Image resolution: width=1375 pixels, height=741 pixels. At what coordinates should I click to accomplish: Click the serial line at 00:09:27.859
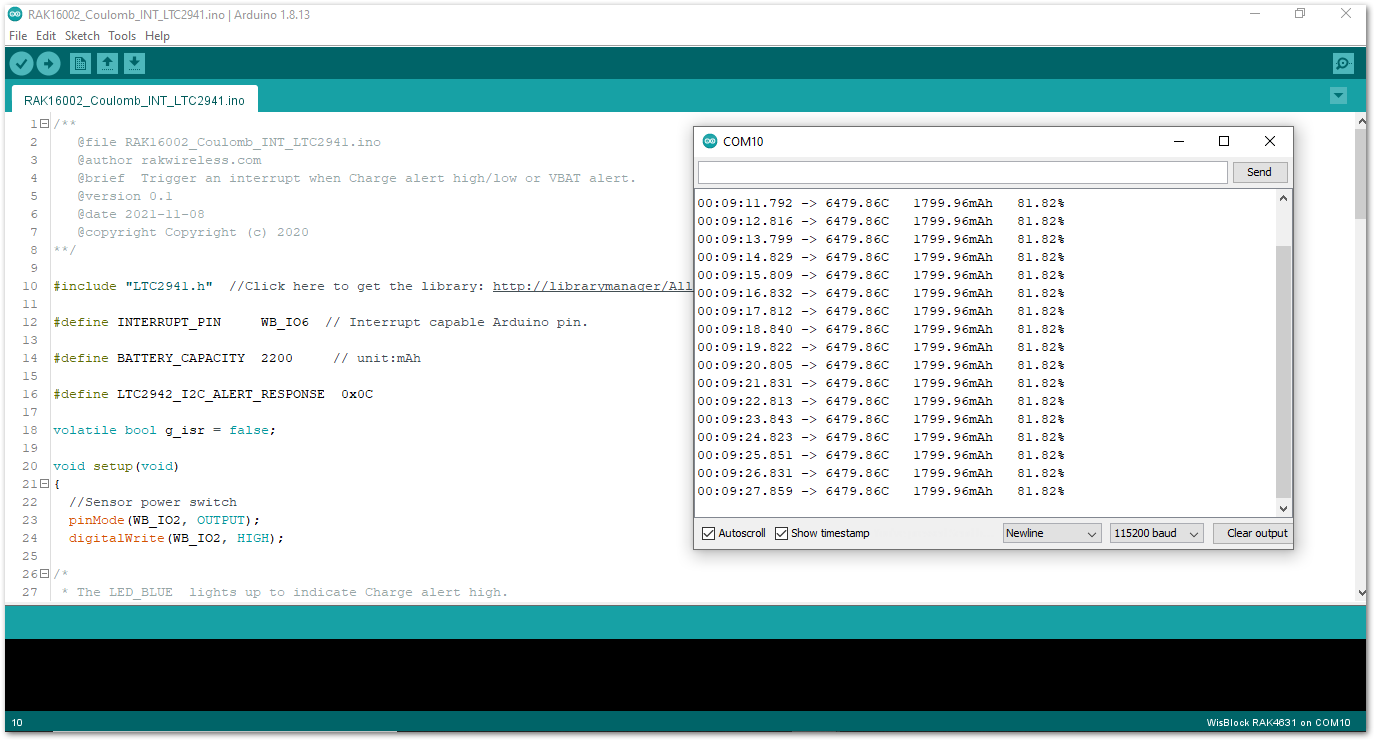[x=881, y=491]
